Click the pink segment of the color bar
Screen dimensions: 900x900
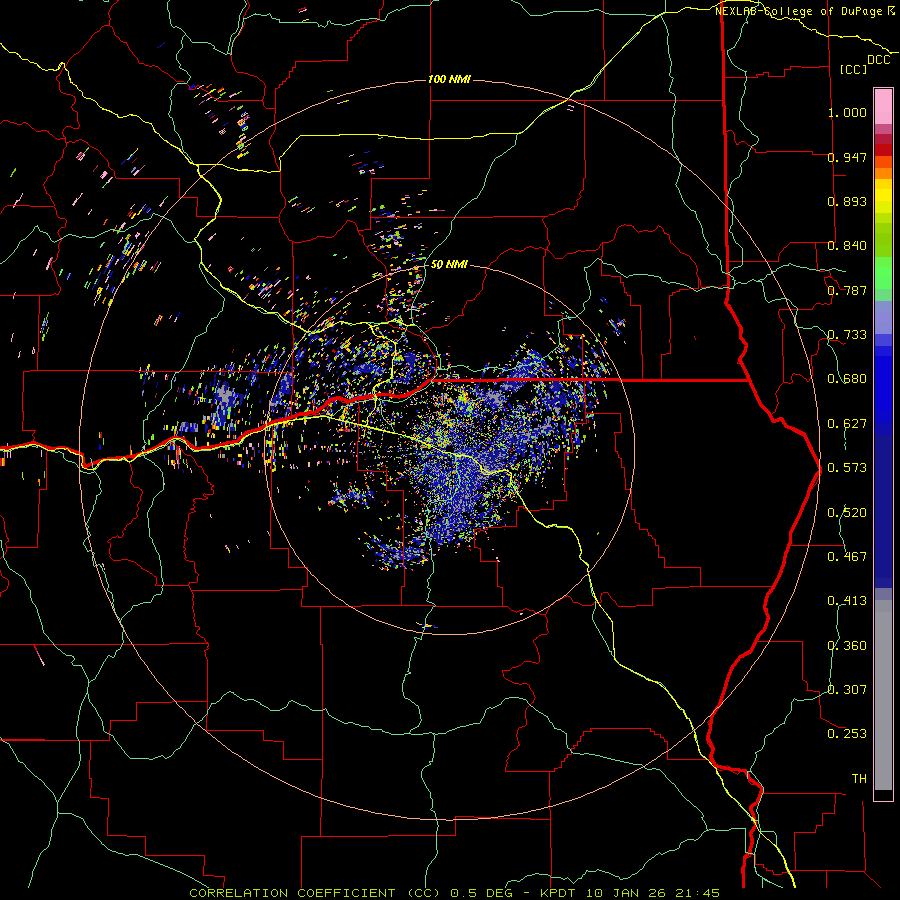click(x=883, y=106)
